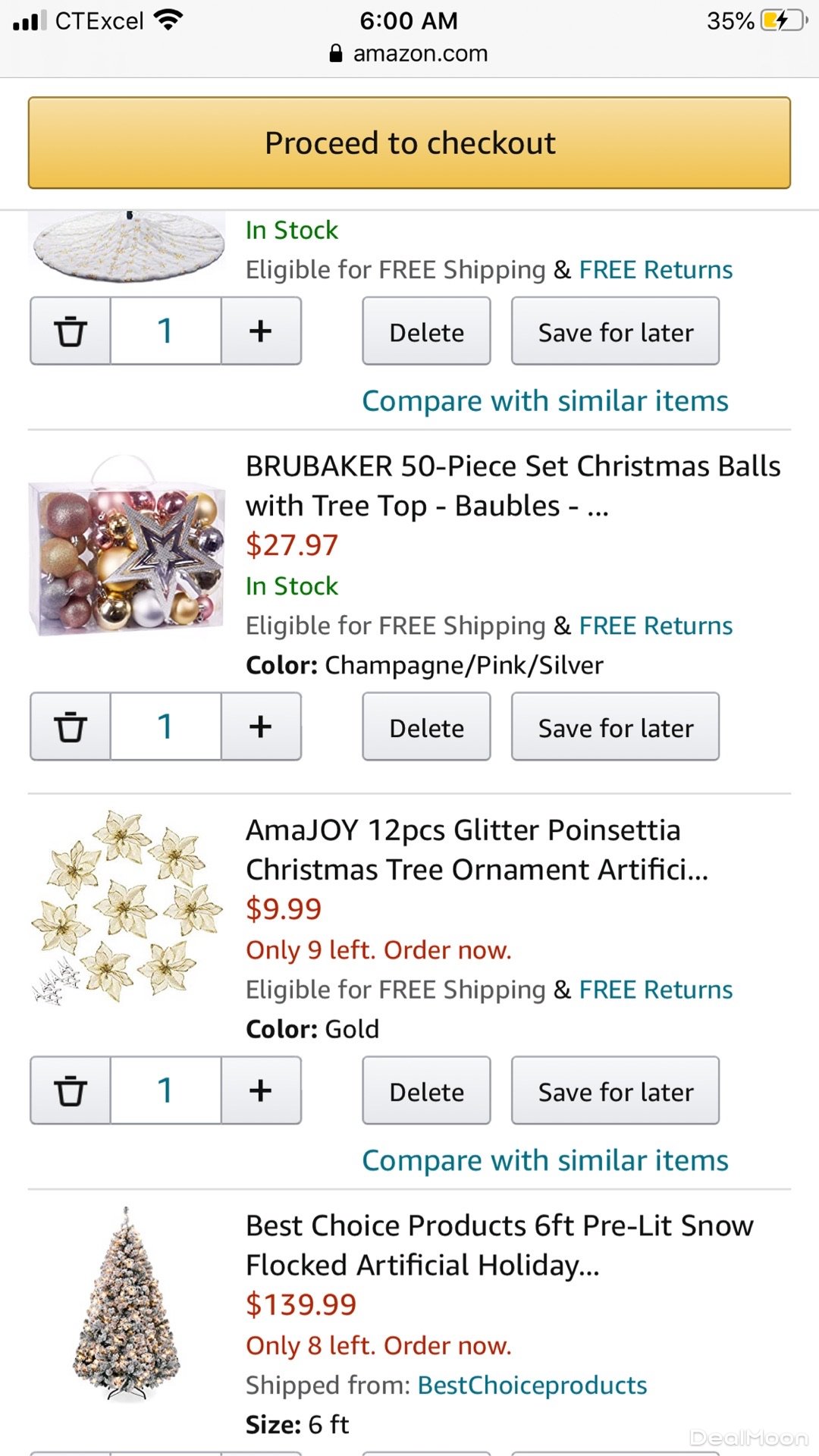
Task: Save BRUBAKER Christmas Balls for later
Action: click(x=615, y=727)
